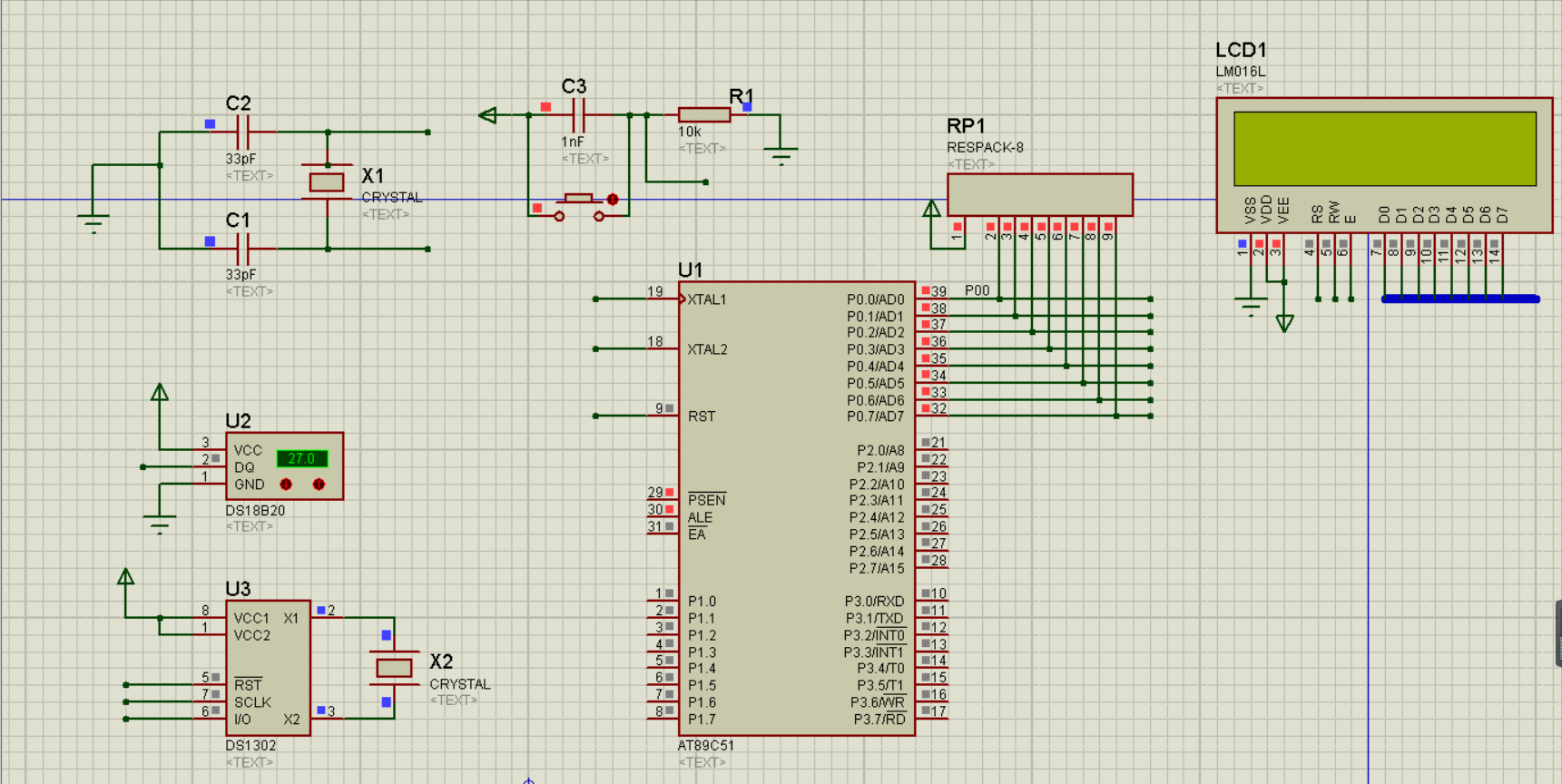Select the R1 resistor body
1562x784 pixels.
[704, 114]
